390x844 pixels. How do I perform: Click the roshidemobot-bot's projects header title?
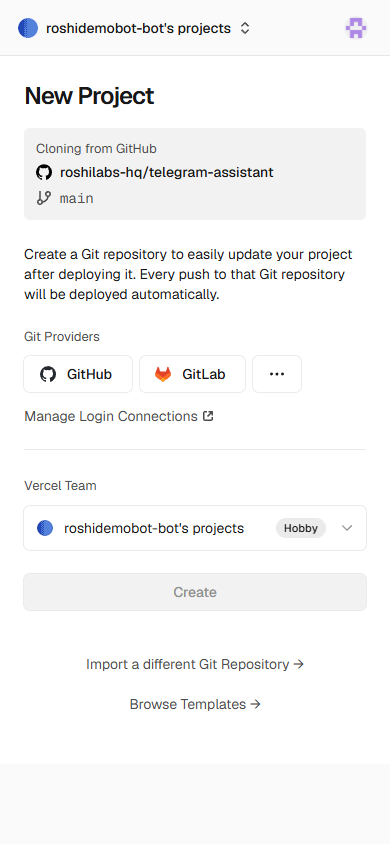138,29
